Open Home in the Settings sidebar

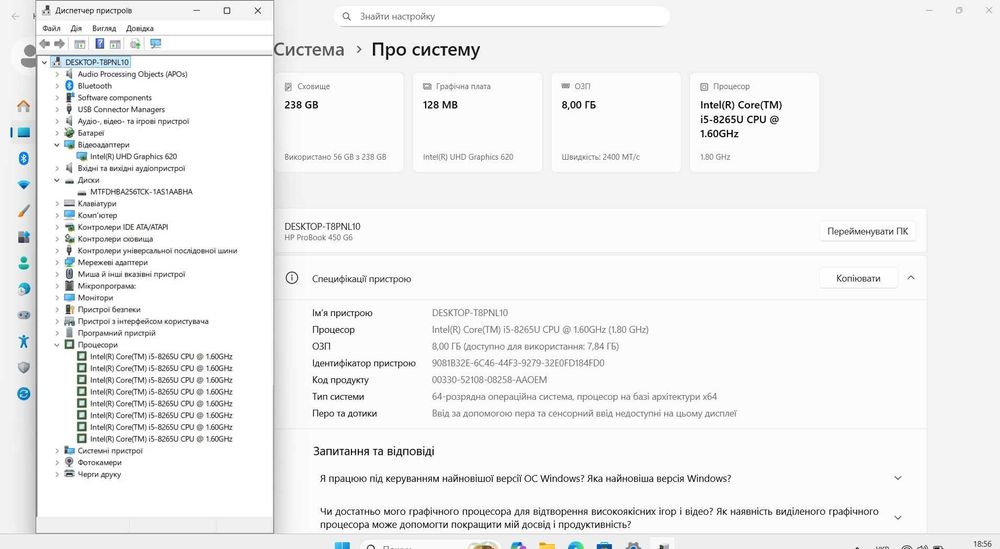pos(24,106)
